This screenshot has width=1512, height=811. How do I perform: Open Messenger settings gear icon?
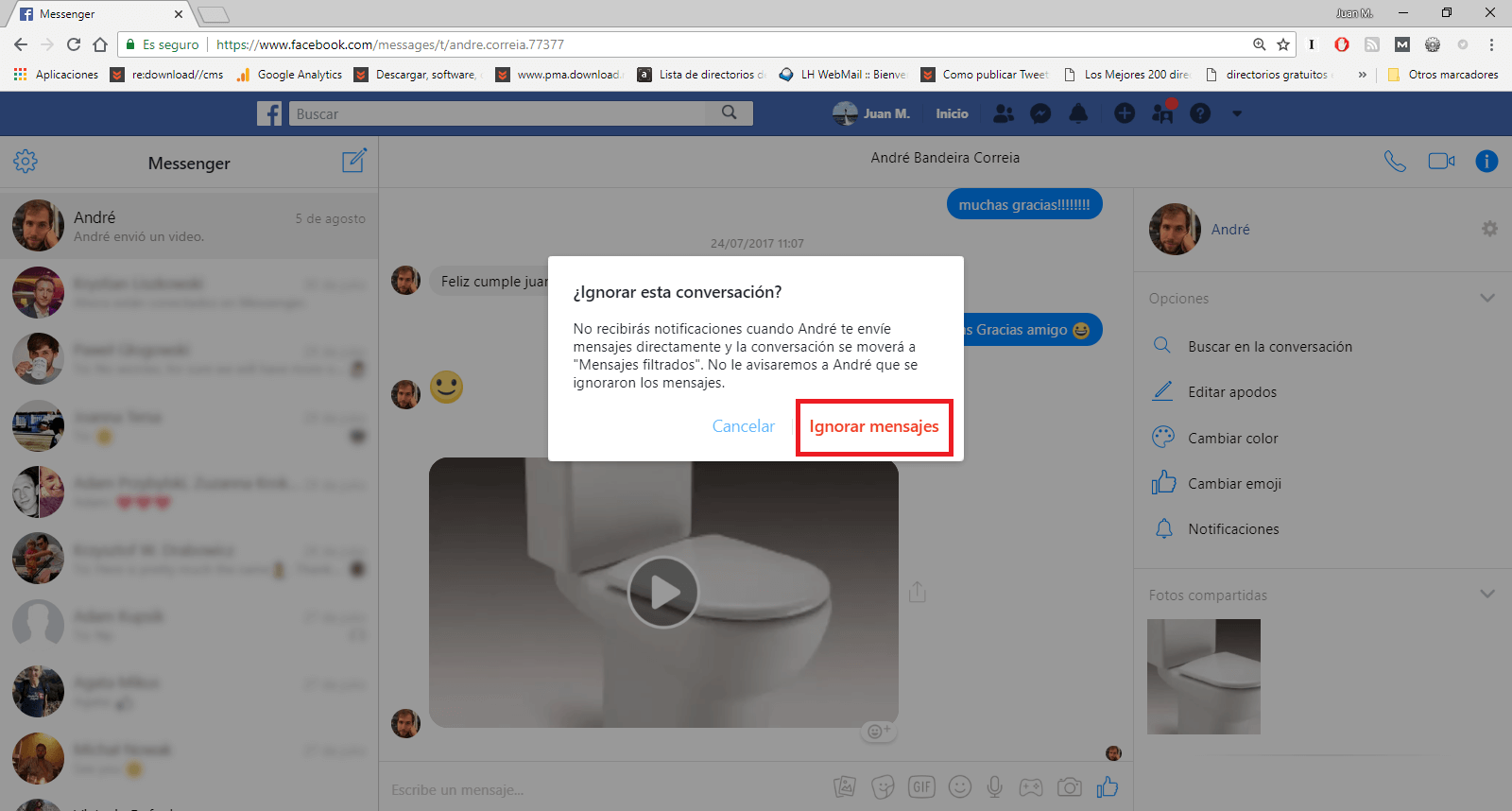coord(26,161)
